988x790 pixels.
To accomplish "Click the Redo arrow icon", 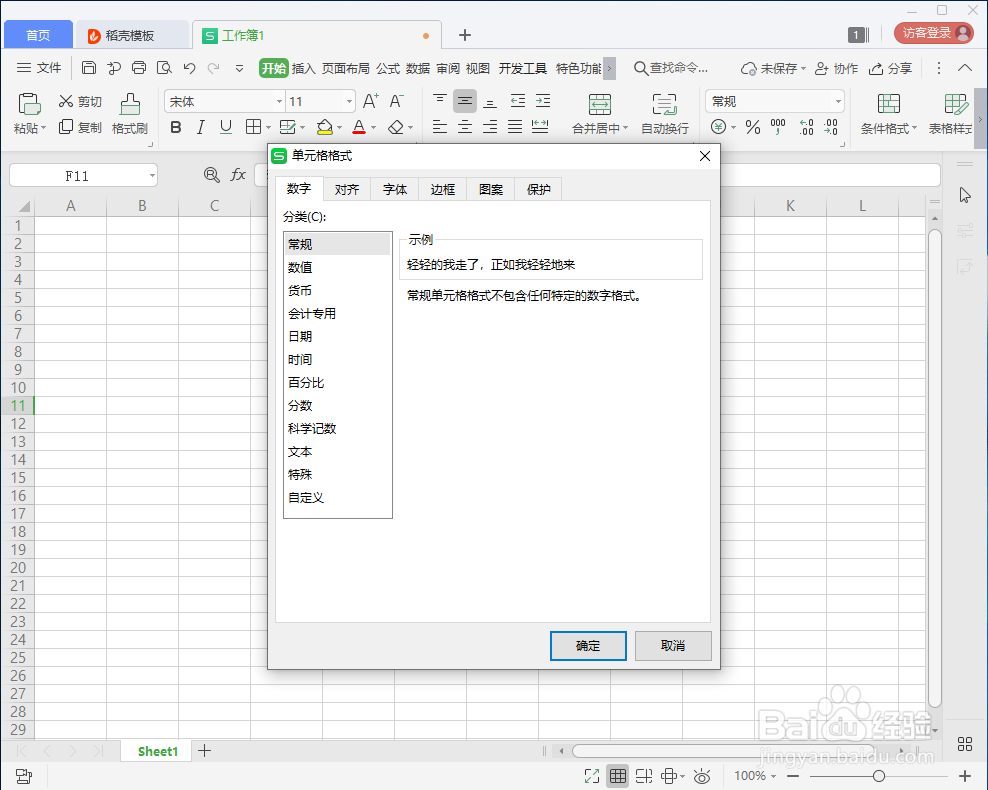I will pyautogui.click(x=214, y=67).
